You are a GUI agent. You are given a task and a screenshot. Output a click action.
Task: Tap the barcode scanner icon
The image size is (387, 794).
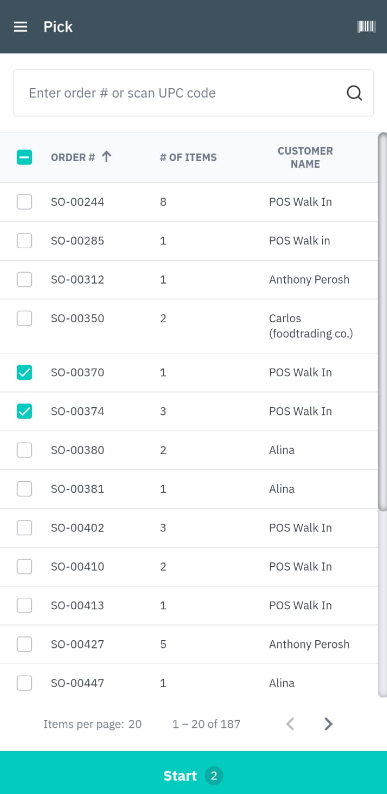tap(366, 27)
